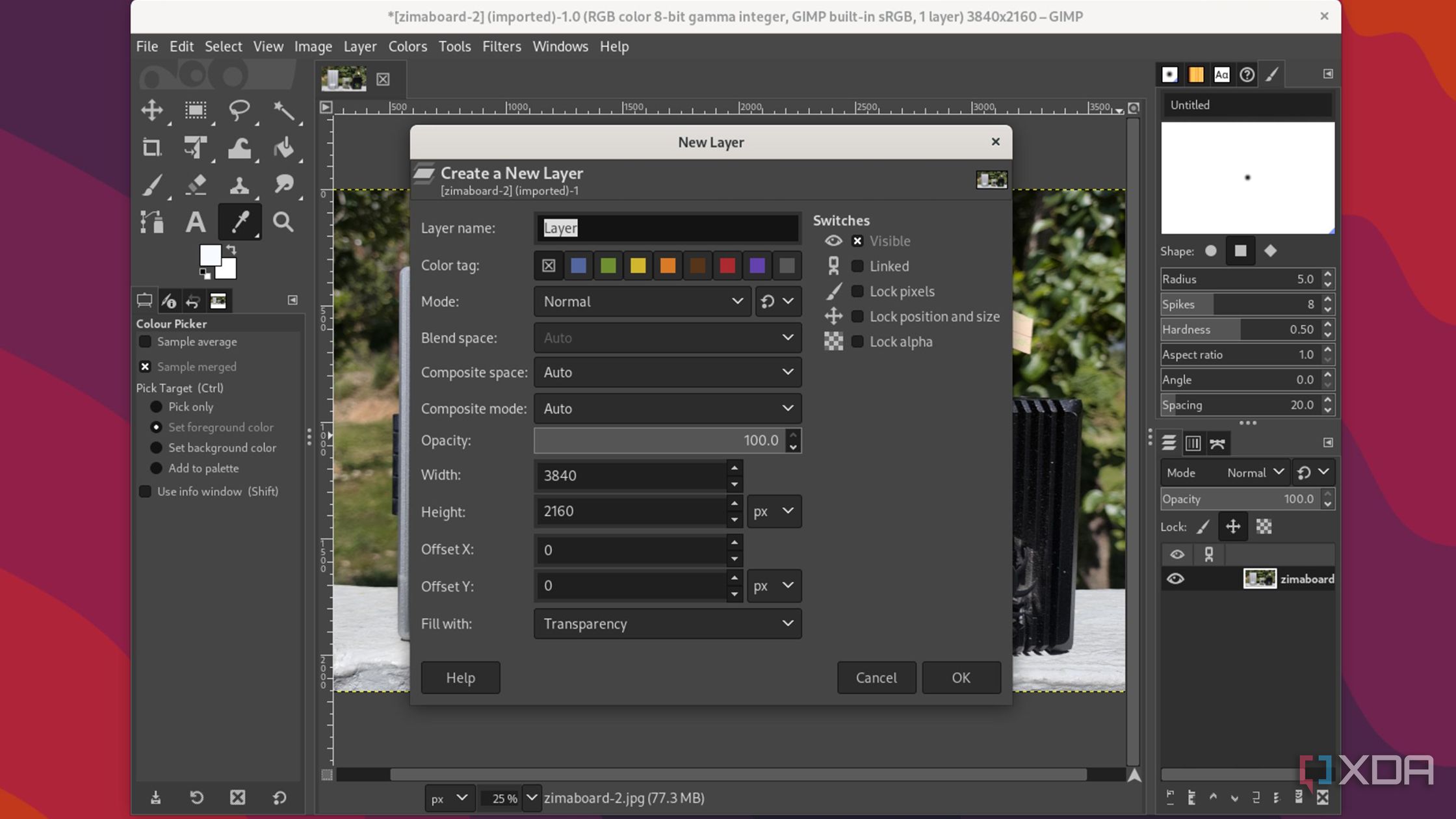This screenshot has width=1456, height=819.
Task: Enable the Lock alpha checkbox
Action: pyautogui.click(x=857, y=342)
